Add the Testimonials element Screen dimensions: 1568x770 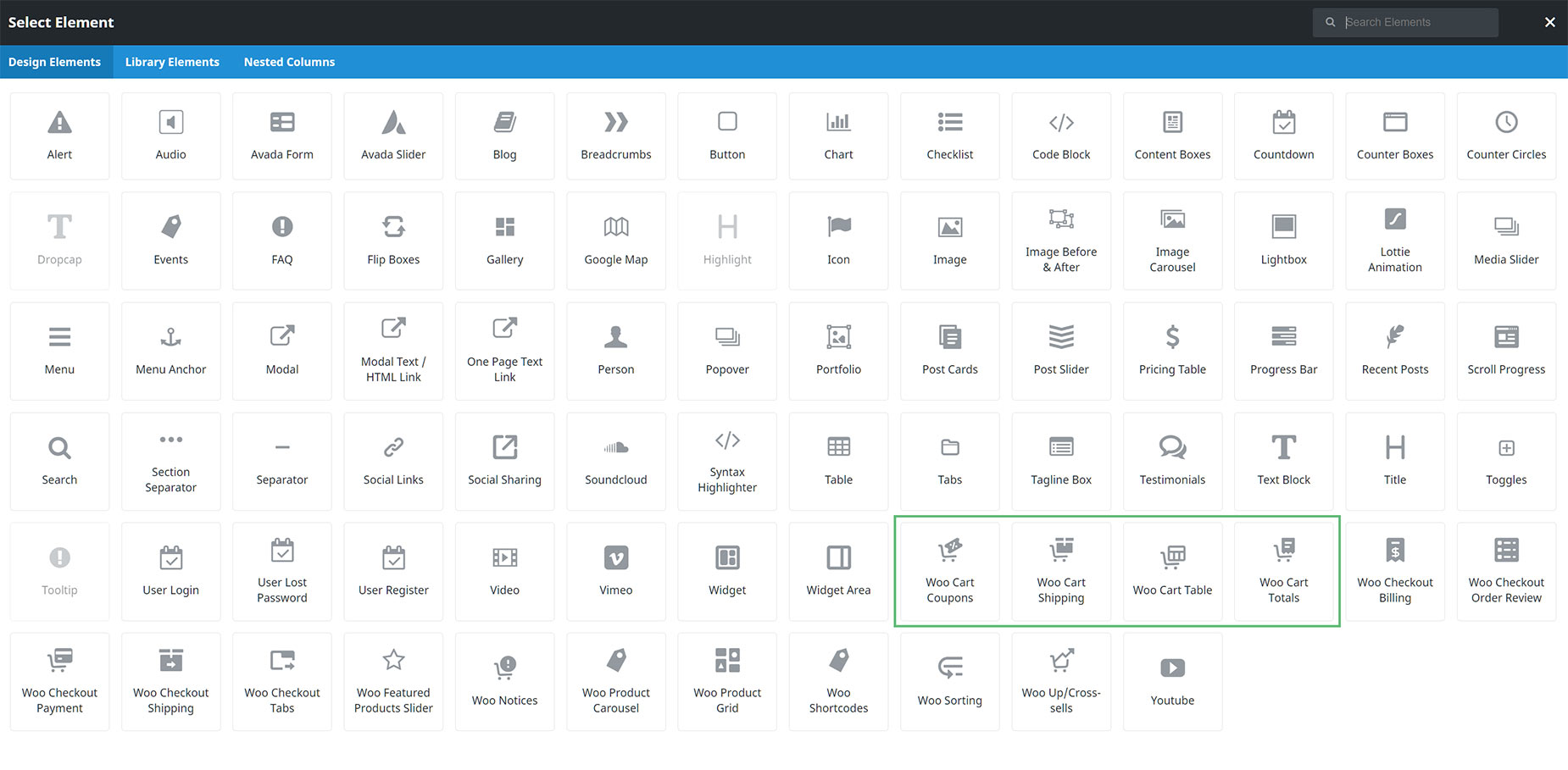pyautogui.click(x=1172, y=461)
